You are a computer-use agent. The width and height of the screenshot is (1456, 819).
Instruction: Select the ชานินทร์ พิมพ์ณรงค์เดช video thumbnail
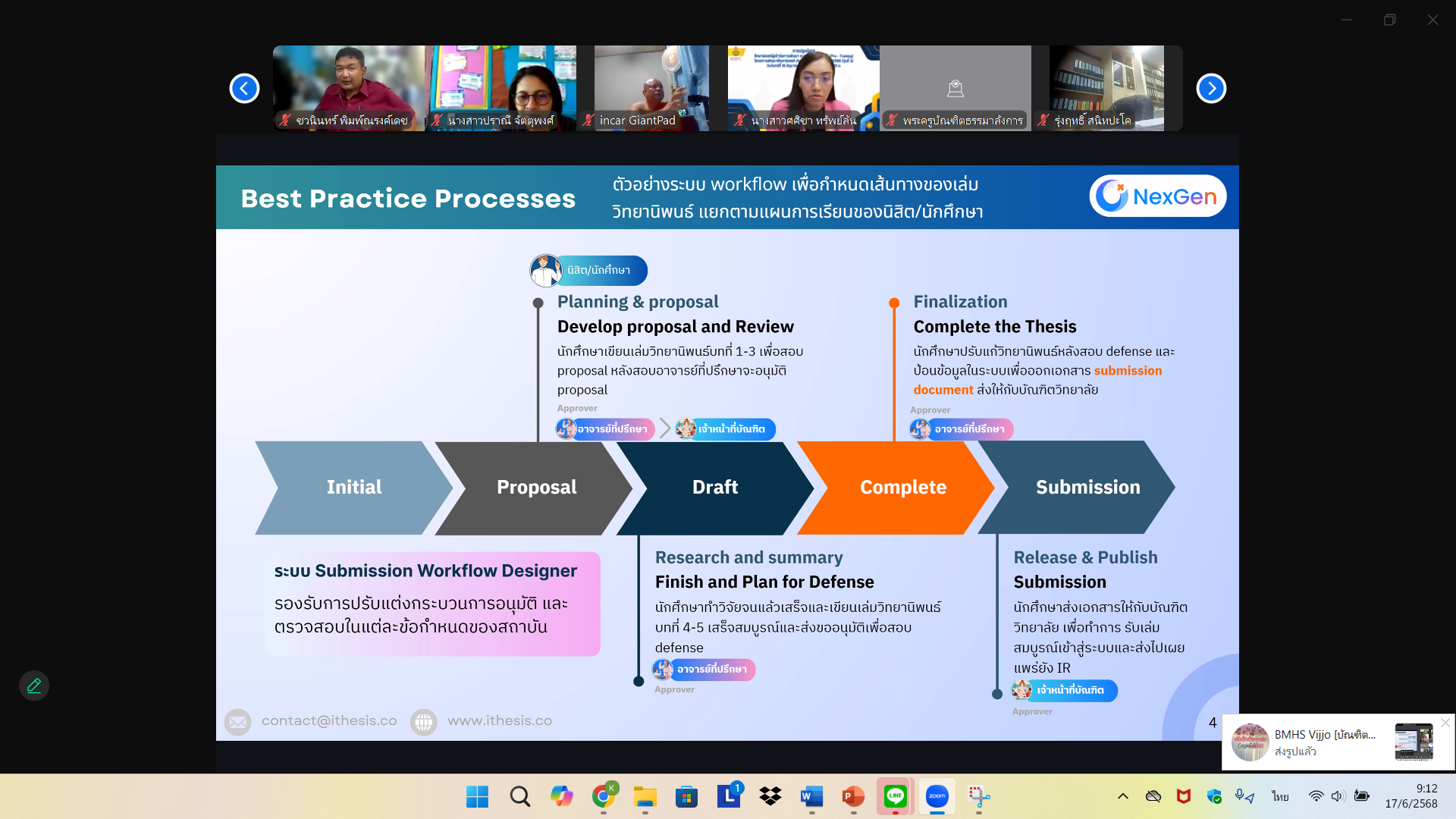pyautogui.click(x=349, y=88)
